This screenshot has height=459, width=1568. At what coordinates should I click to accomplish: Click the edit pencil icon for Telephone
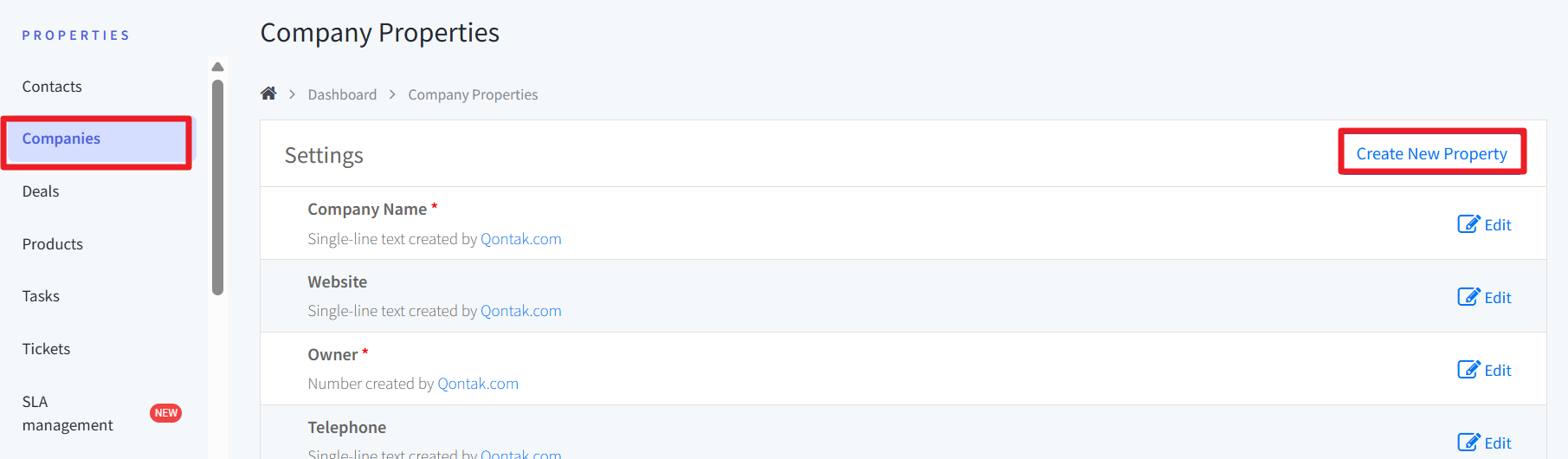[1468, 443]
